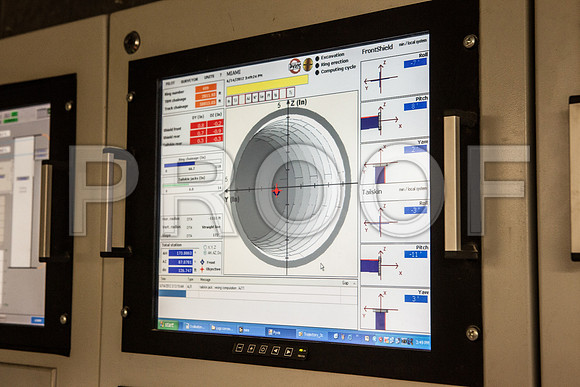
Task: Select the orange Track chainage value field
Action: tap(206, 104)
